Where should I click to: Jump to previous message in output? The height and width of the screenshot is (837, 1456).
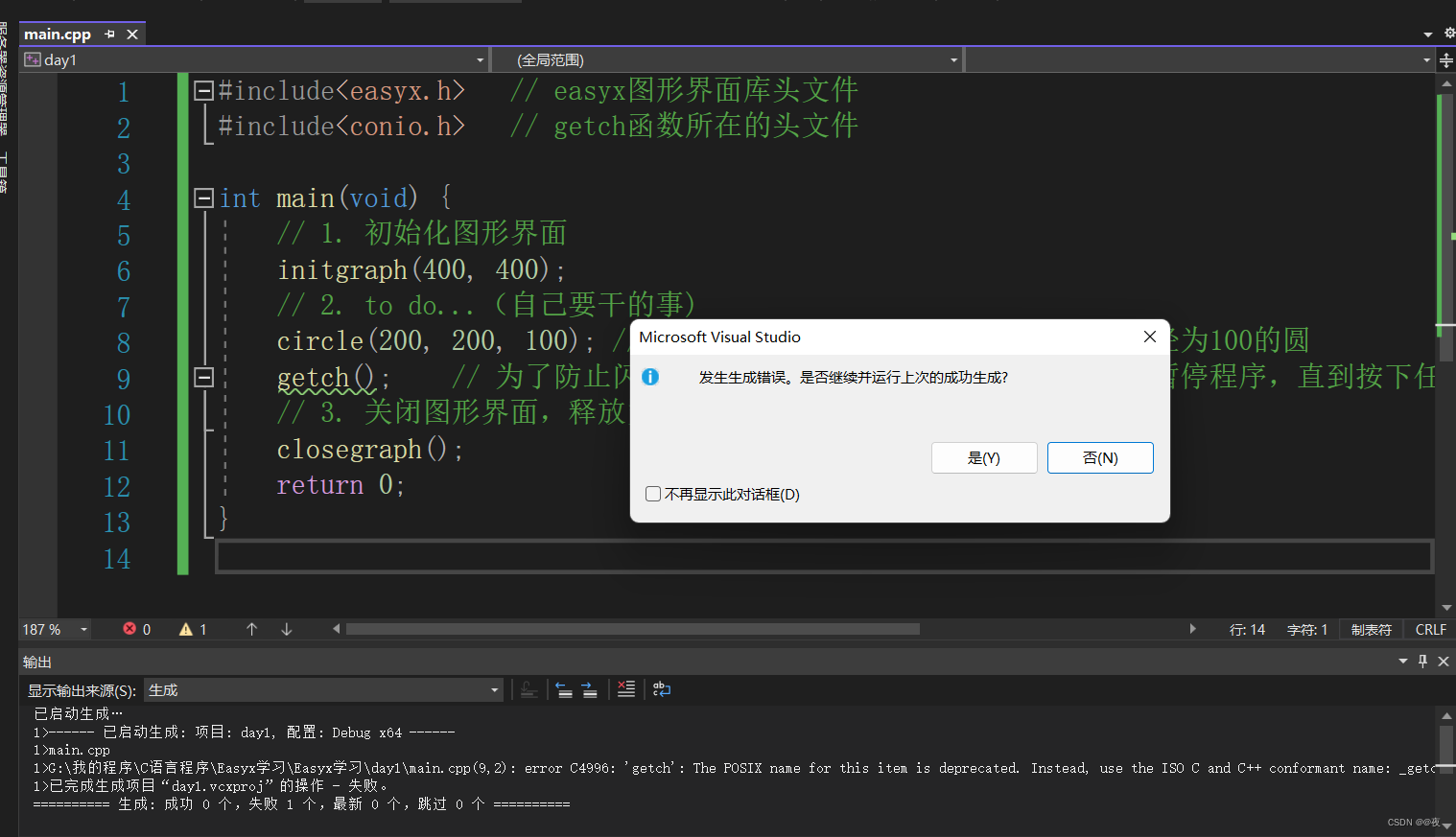(564, 689)
